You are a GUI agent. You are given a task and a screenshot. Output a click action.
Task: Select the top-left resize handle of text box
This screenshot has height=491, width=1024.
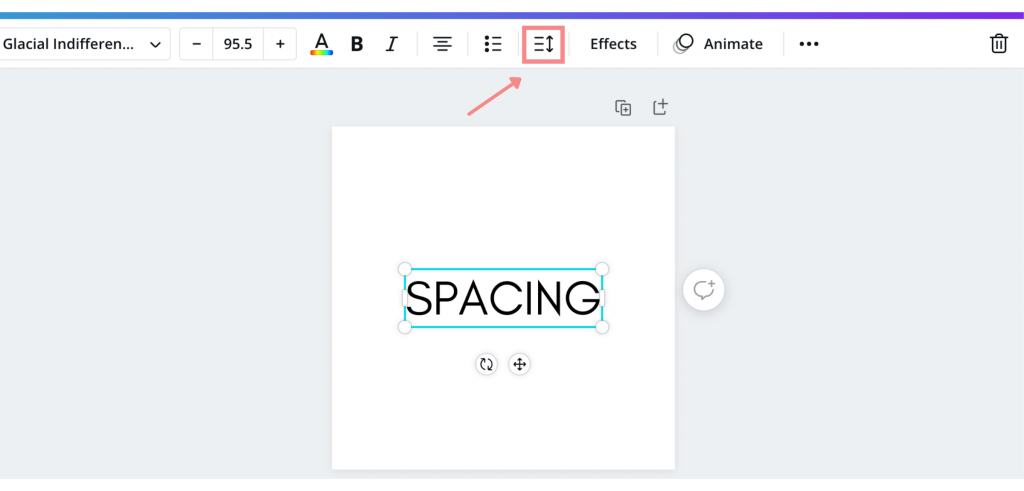[x=405, y=269]
